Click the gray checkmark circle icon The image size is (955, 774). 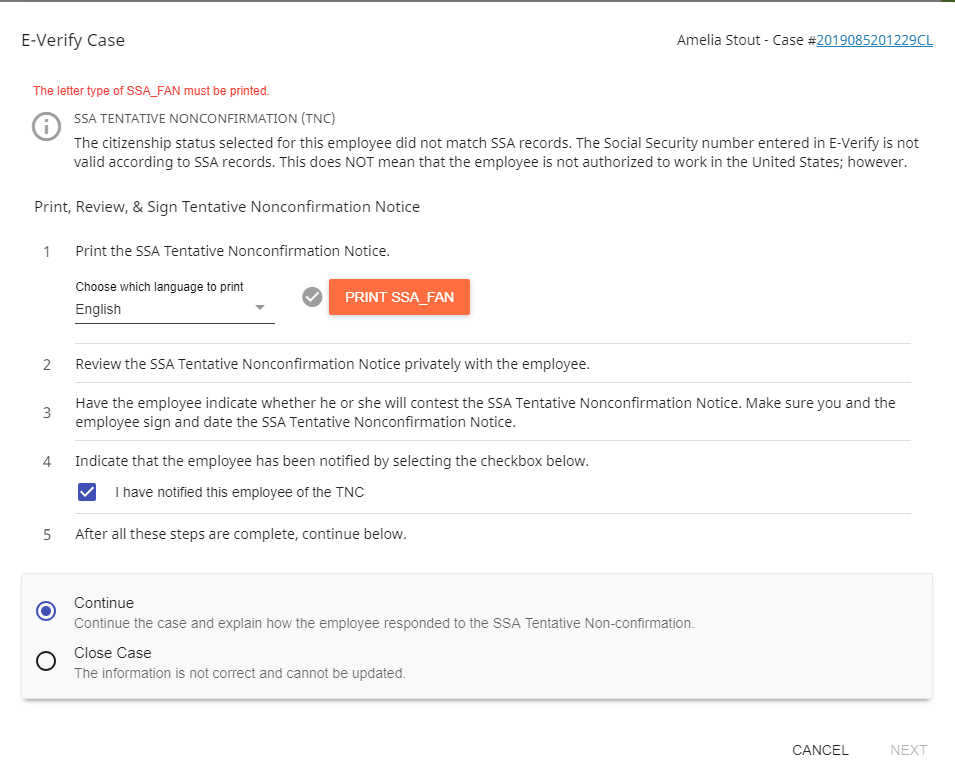pos(312,297)
